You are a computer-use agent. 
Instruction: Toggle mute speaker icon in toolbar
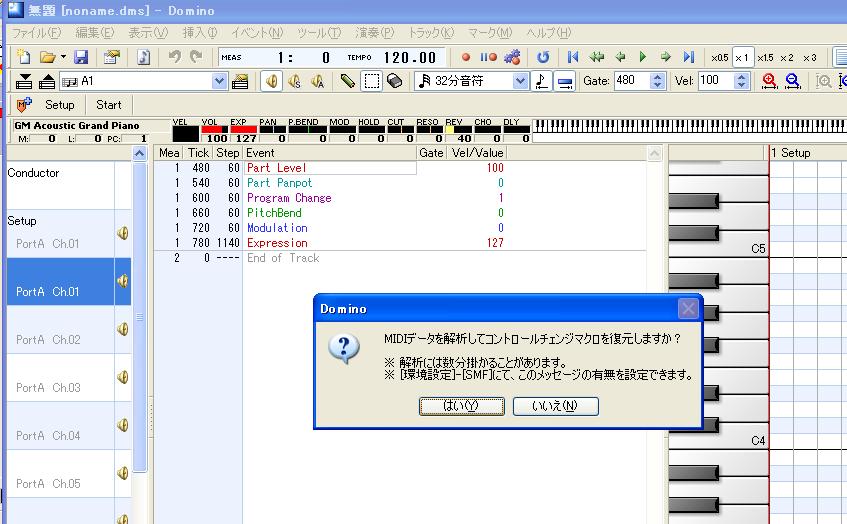[272, 81]
